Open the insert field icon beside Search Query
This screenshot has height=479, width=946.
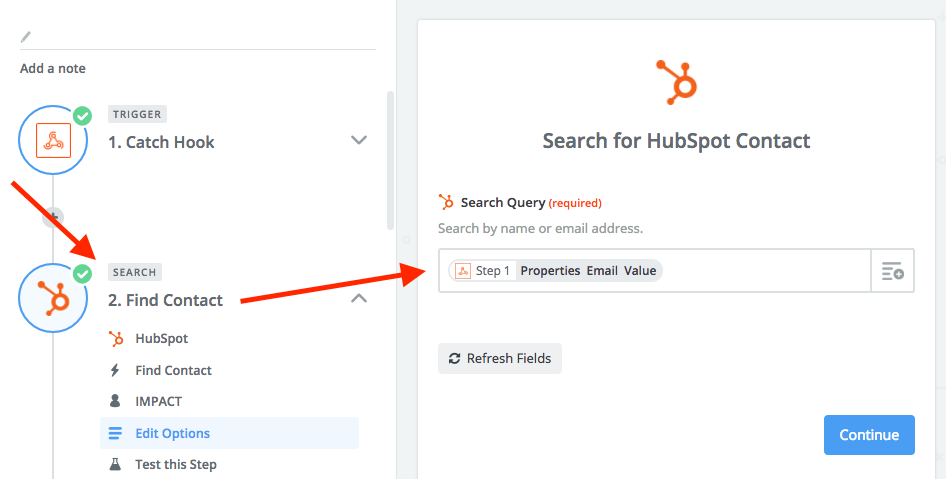point(893,271)
